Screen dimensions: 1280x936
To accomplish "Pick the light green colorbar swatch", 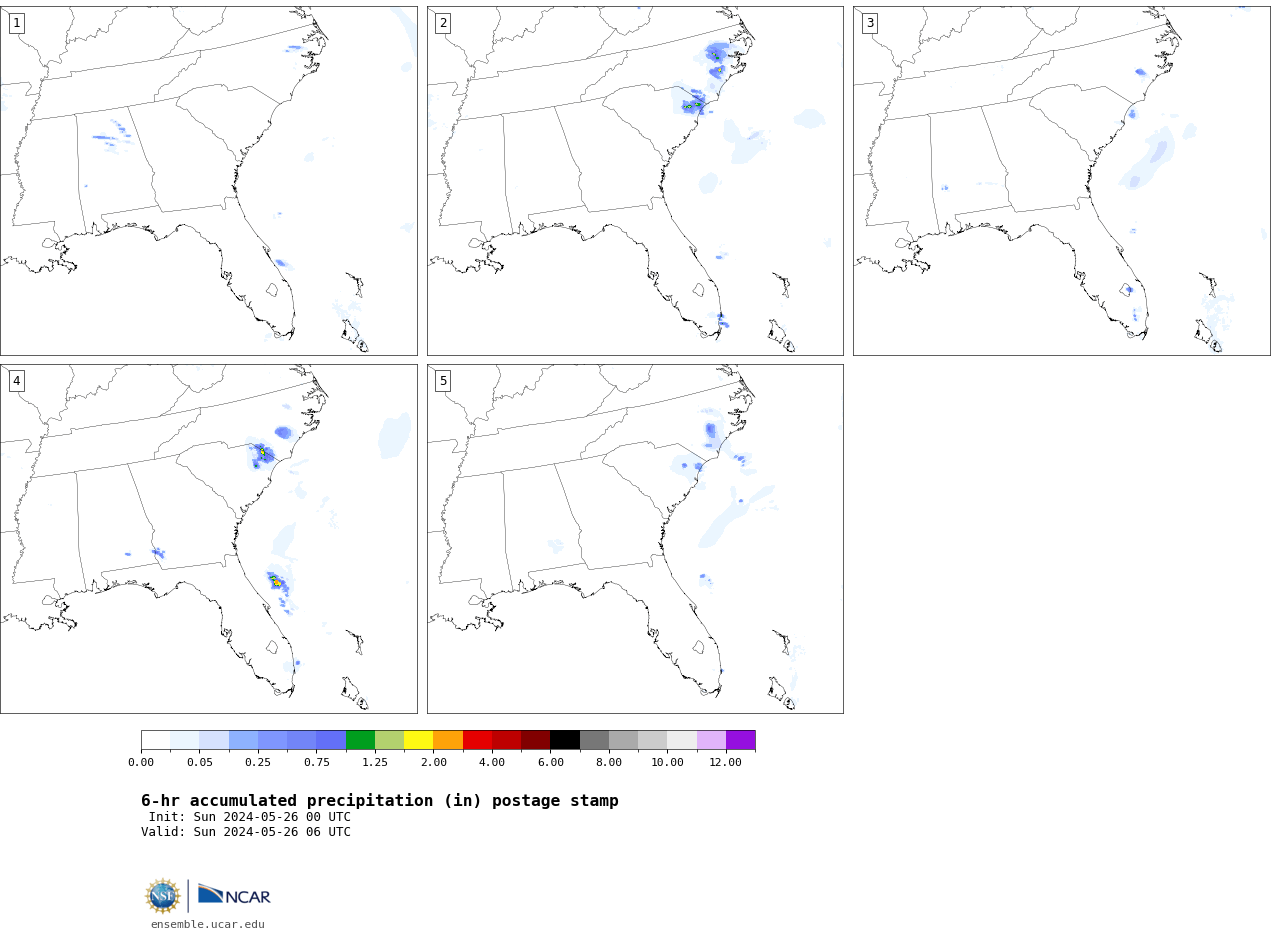I will coord(389,740).
